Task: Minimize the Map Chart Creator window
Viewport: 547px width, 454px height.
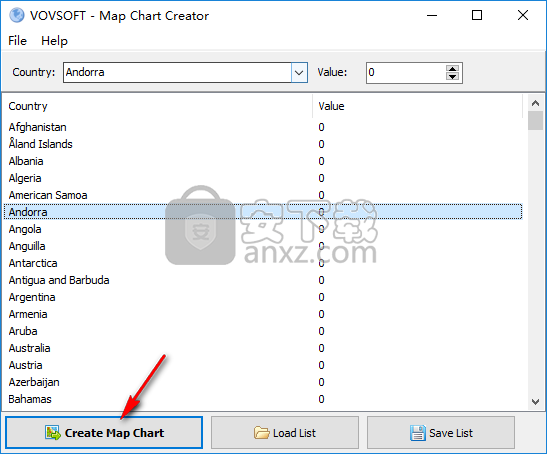Action: point(432,15)
